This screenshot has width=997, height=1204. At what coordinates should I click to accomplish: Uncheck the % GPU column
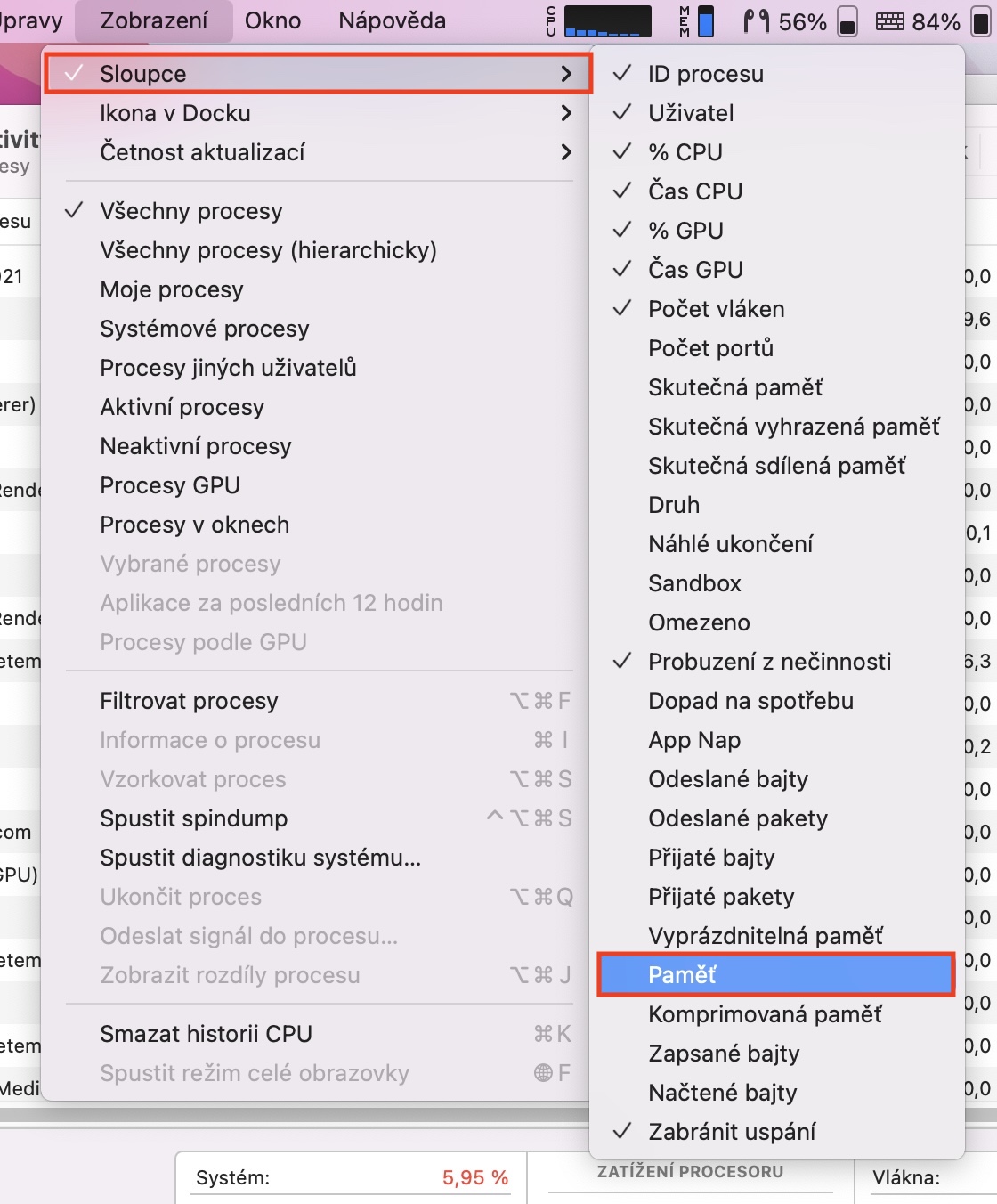(x=685, y=231)
